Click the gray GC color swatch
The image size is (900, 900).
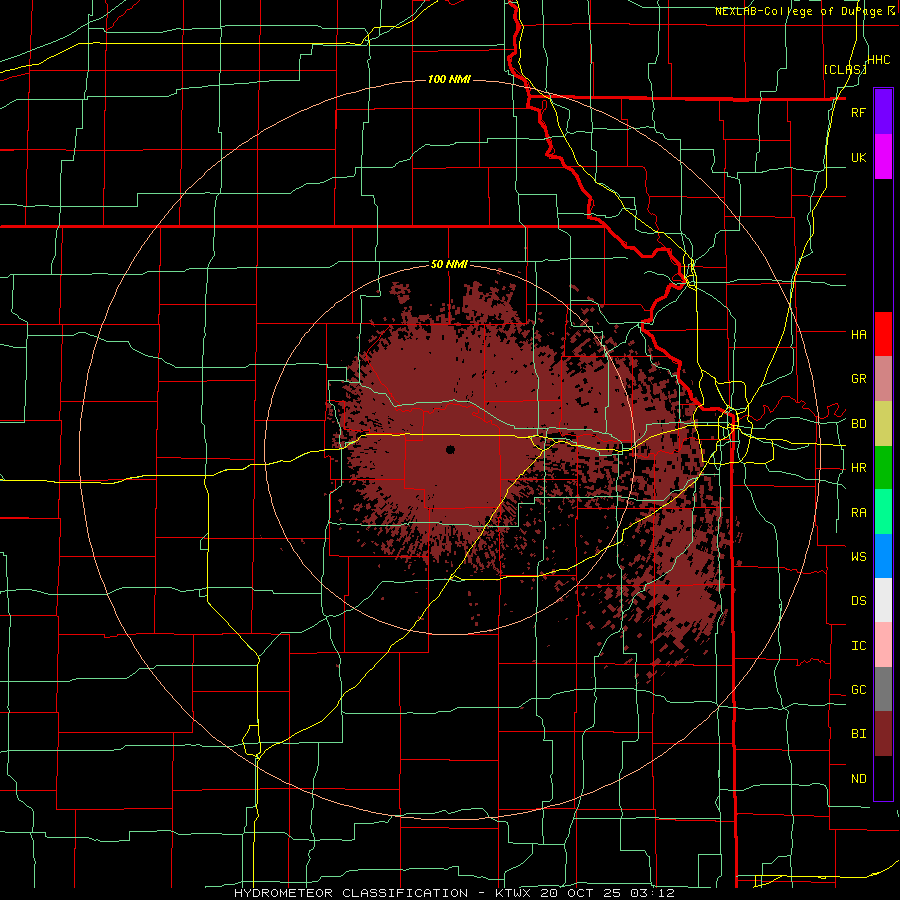883,689
